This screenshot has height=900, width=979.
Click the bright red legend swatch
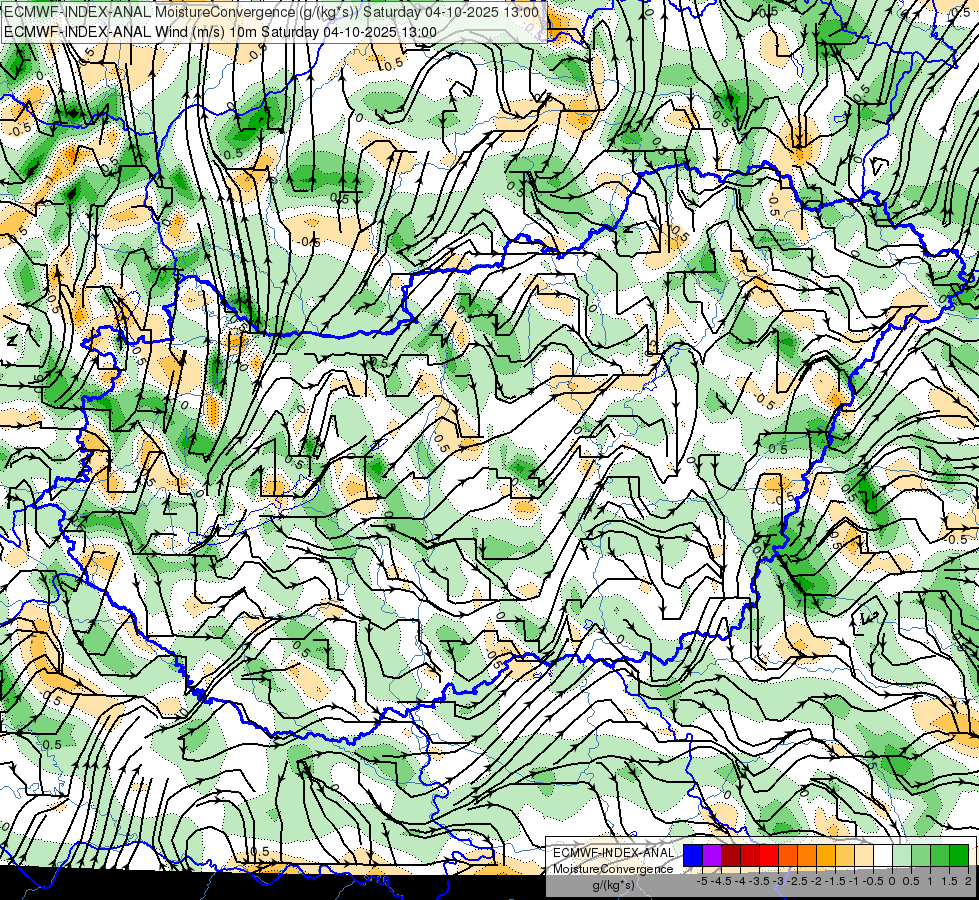point(769,855)
